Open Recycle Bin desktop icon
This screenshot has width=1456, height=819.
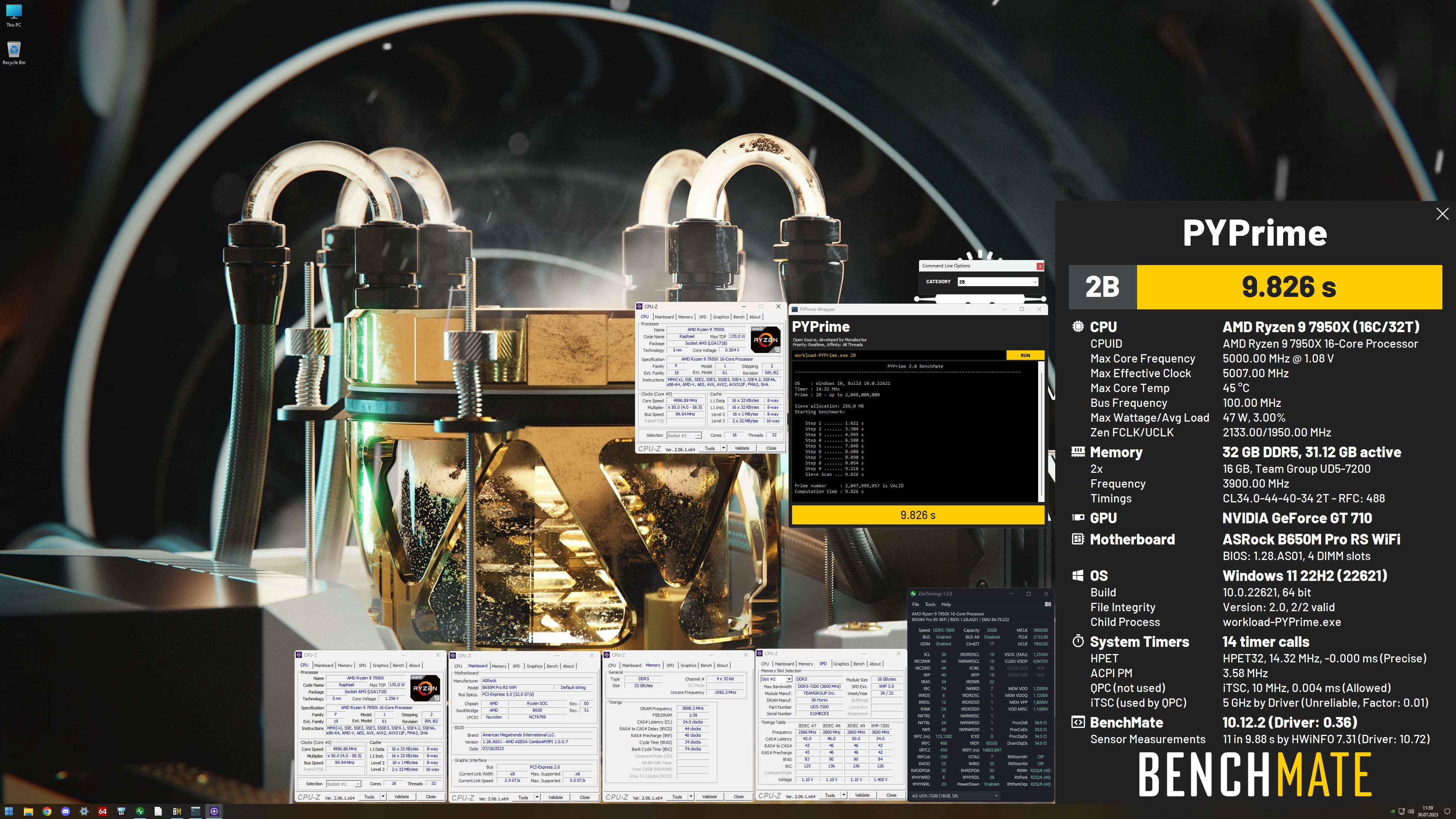[x=14, y=53]
